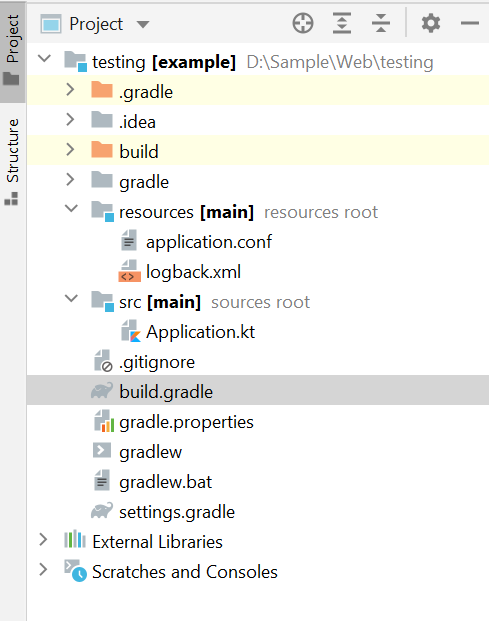
Task: Click the gradlew.bat file icon
Action: tap(102, 480)
